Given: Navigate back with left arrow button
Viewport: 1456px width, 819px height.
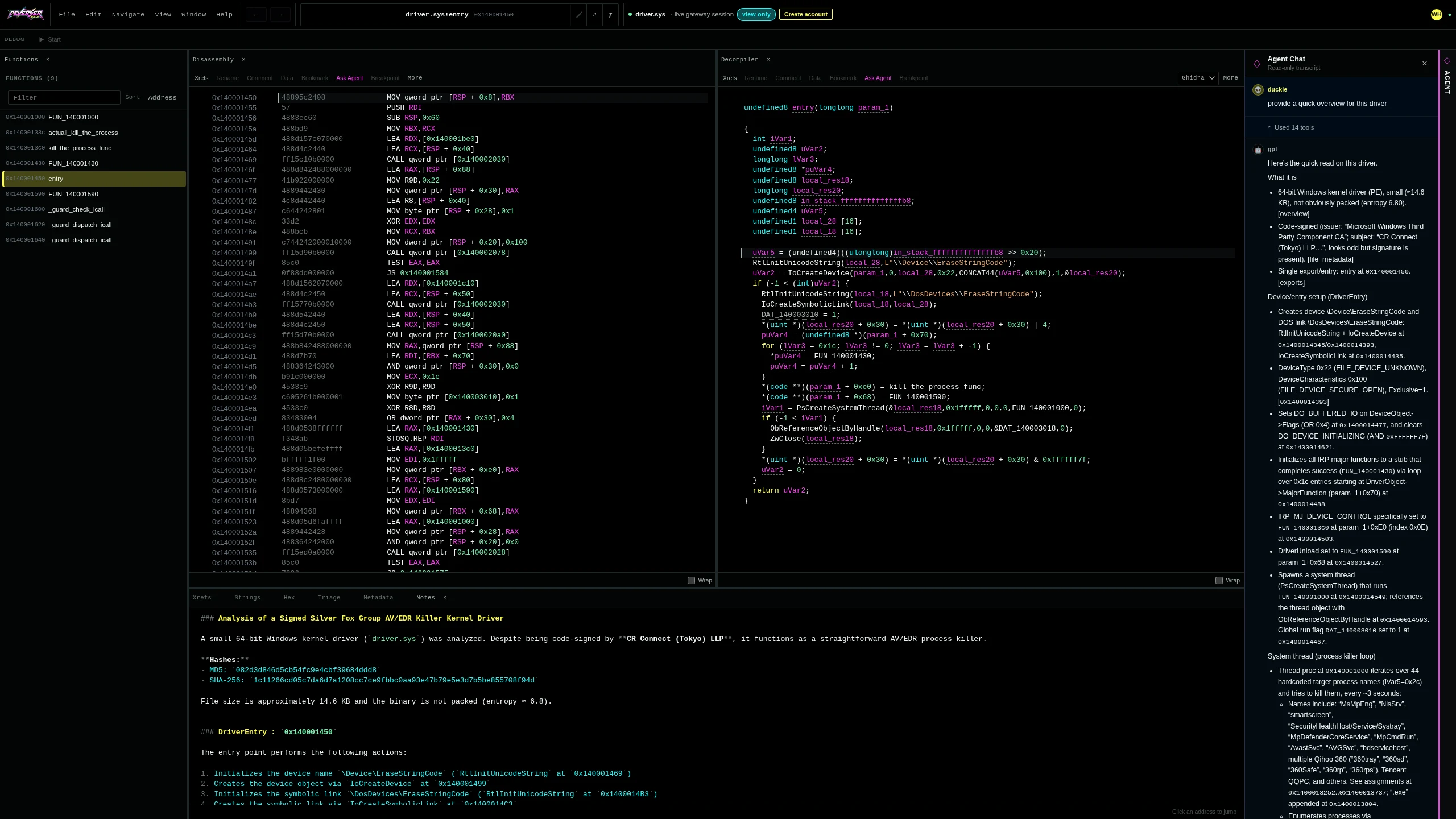Looking at the screenshot, I should point(256,15).
